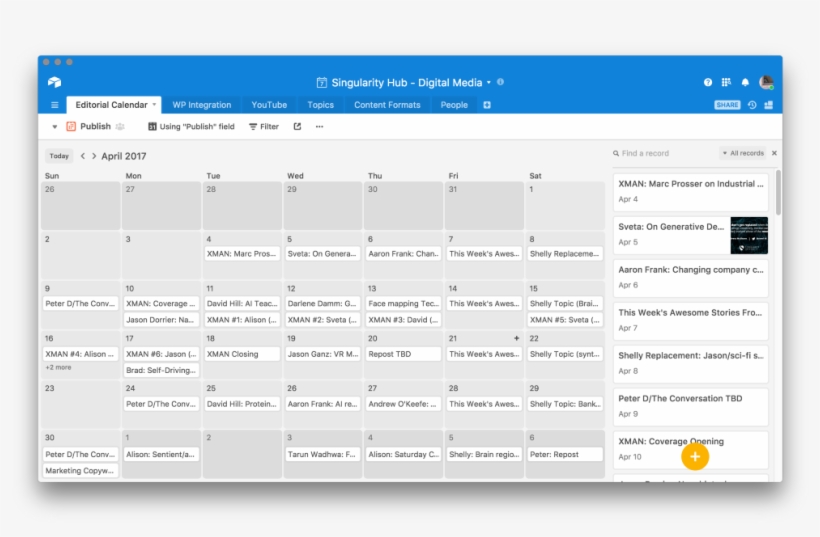Open April 27 event Andrew O'Keefe

coord(403,404)
